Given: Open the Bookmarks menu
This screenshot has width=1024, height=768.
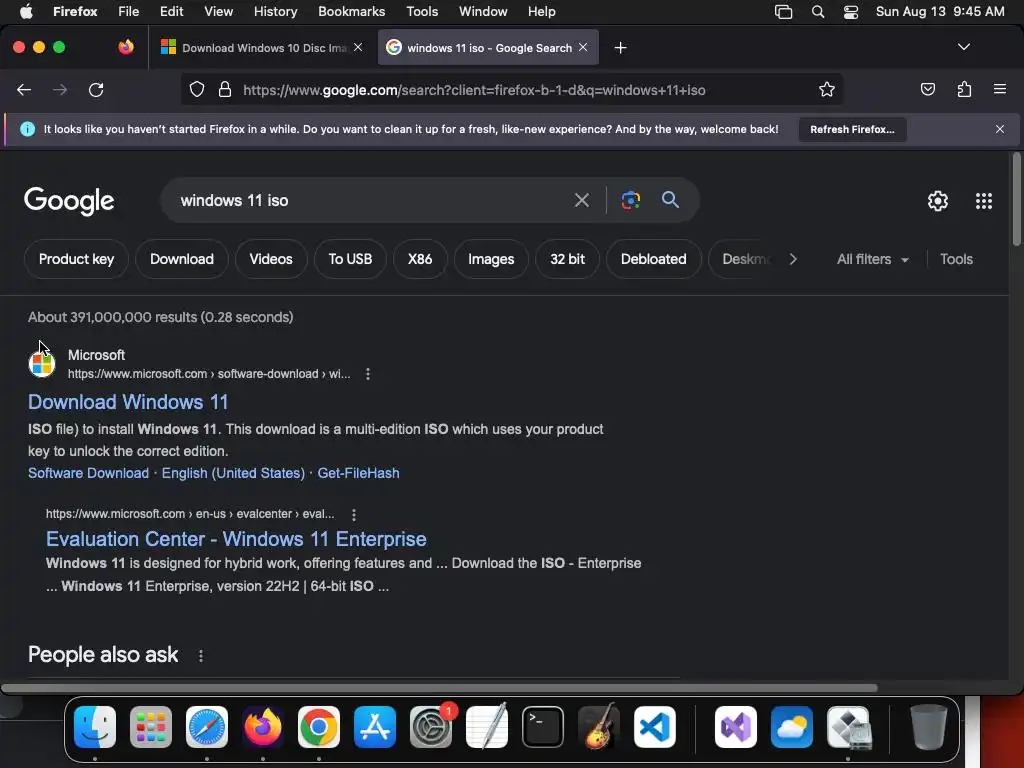Looking at the screenshot, I should click(351, 12).
